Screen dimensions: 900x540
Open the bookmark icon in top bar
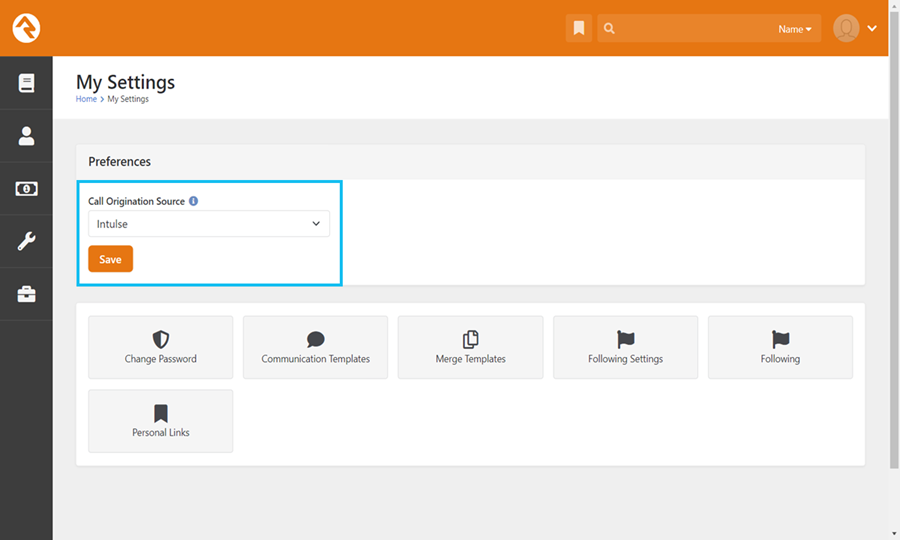(x=579, y=28)
